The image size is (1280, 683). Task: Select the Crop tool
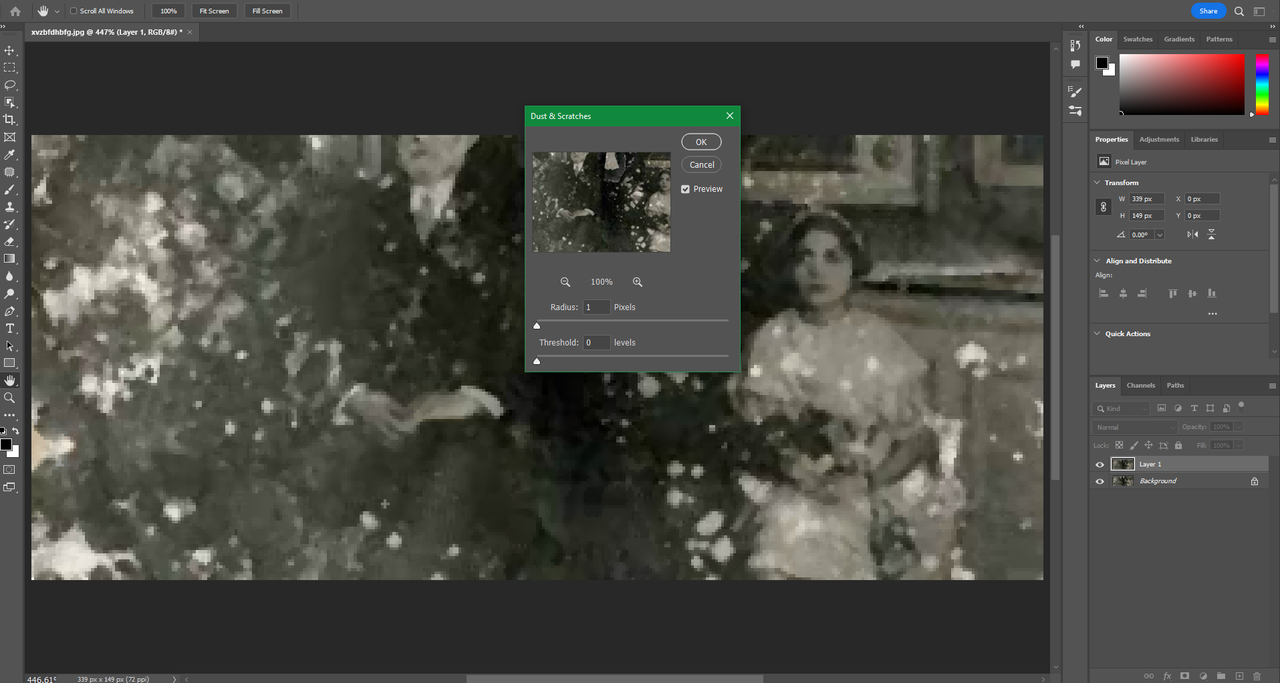pyautogui.click(x=10, y=119)
